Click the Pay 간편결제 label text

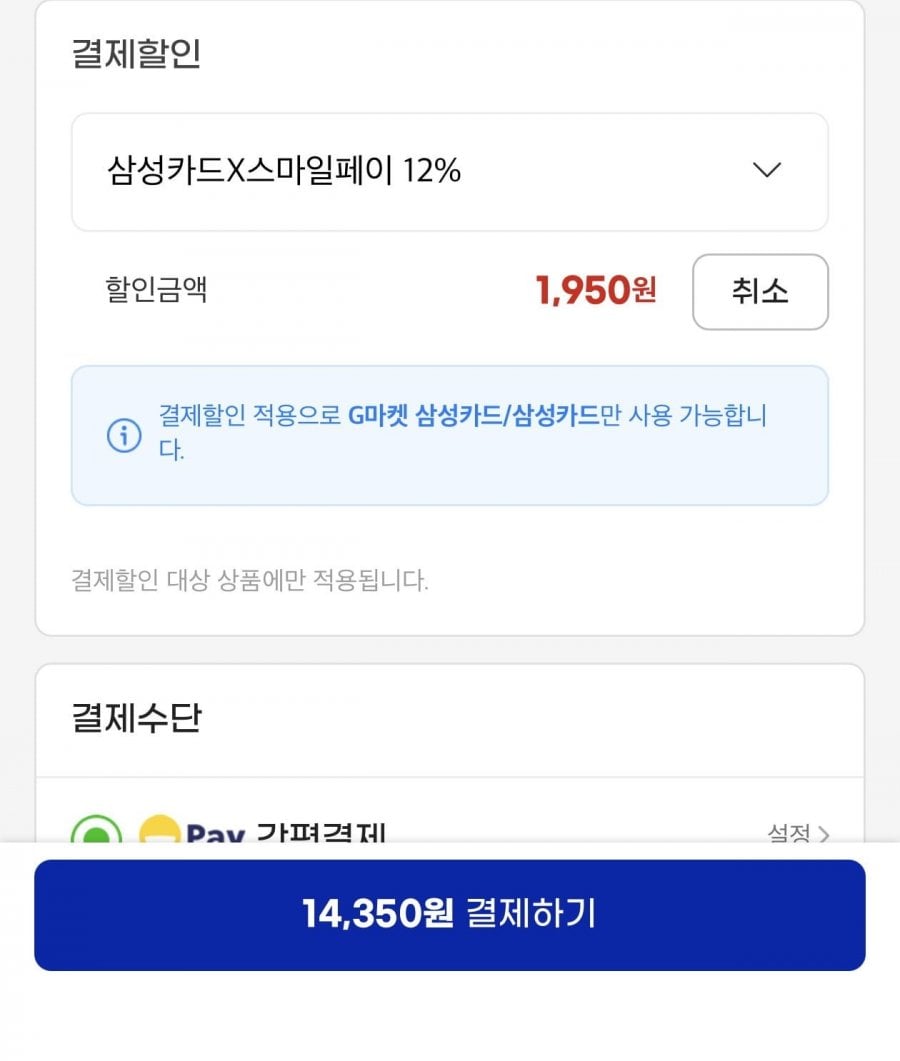(x=286, y=832)
